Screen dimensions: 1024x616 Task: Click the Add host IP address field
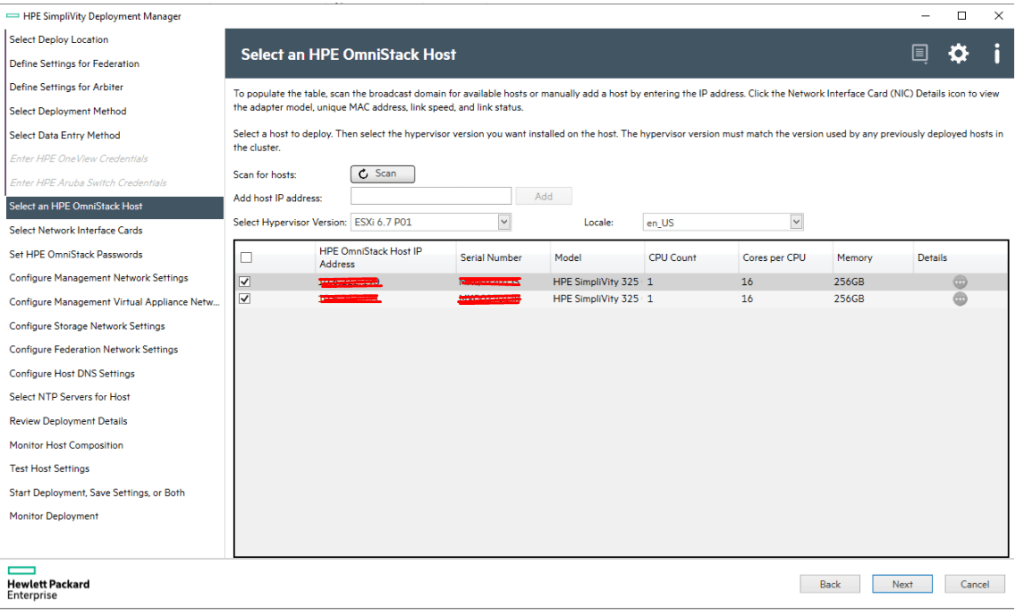point(431,197)
